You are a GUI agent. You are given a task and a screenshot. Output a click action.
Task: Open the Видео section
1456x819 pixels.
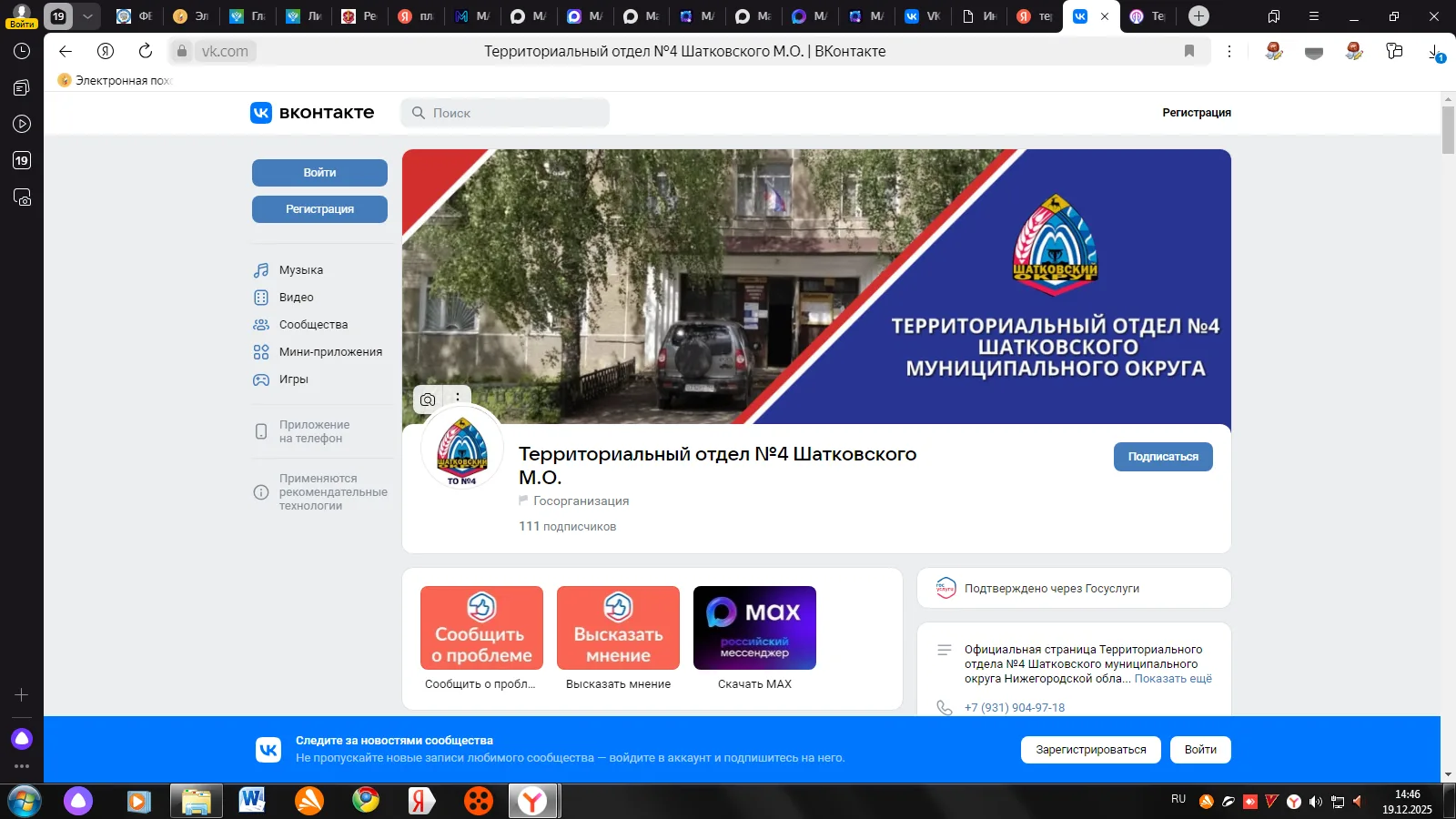pos(296,298)
